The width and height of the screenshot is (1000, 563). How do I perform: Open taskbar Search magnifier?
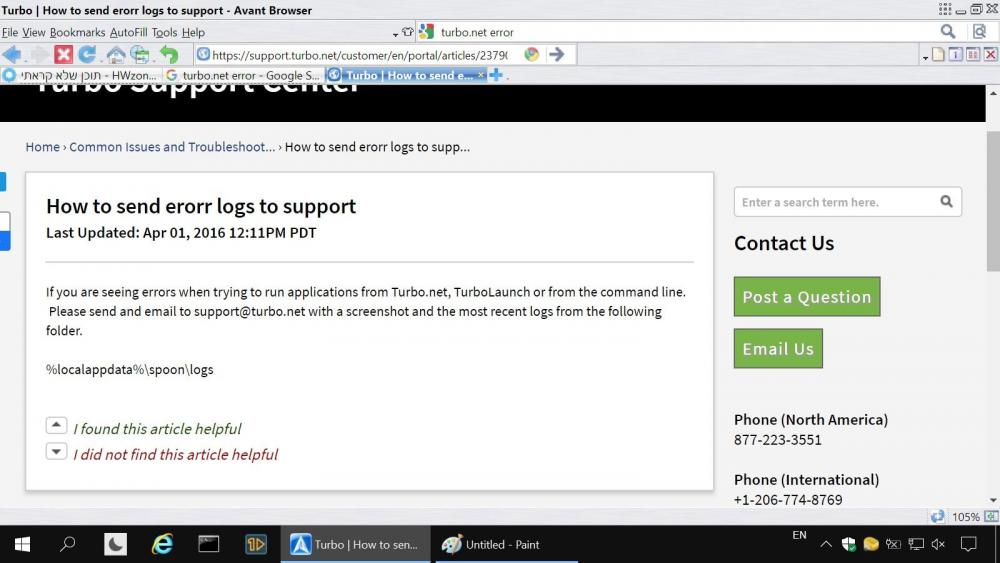pyautogui.click(x=67, y=545)
